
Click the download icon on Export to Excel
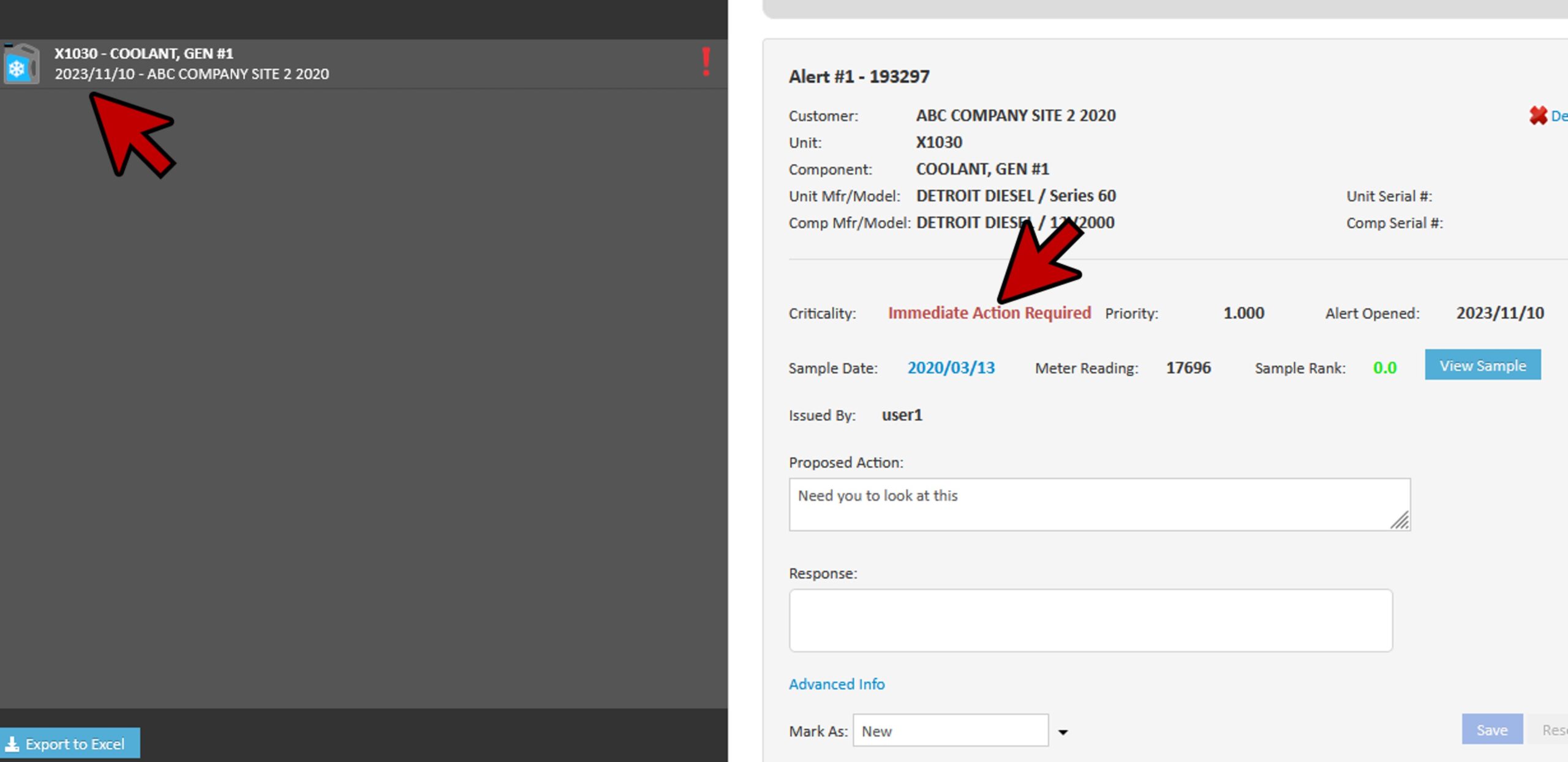click(x=12, y=744)
